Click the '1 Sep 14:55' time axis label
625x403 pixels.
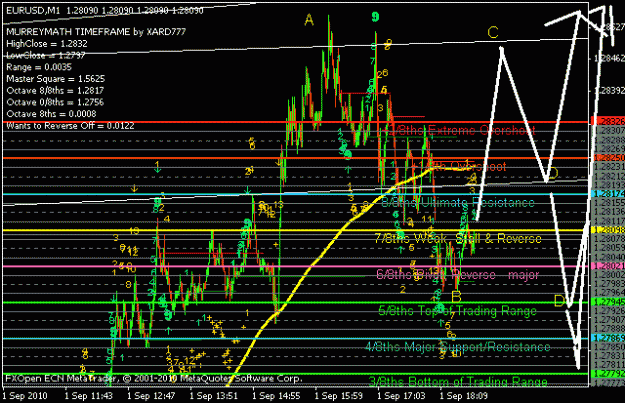pos(276,396)
